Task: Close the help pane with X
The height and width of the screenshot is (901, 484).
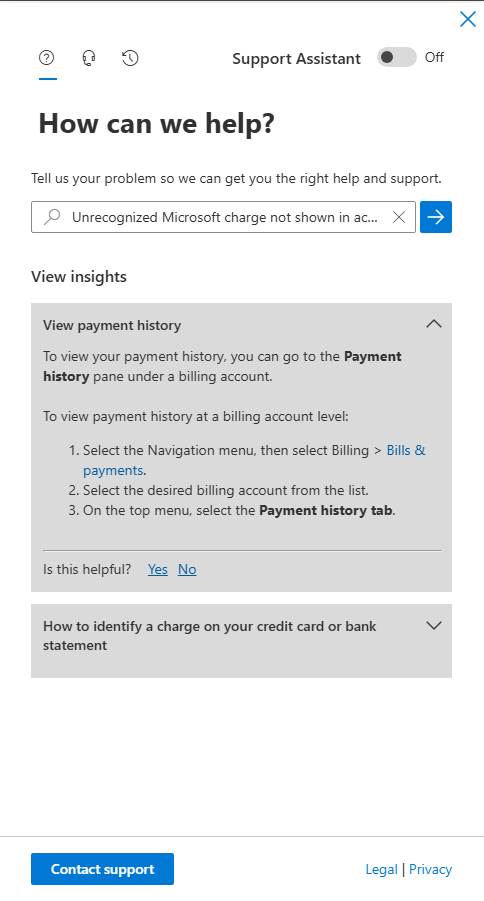Action: pos(468,19)
